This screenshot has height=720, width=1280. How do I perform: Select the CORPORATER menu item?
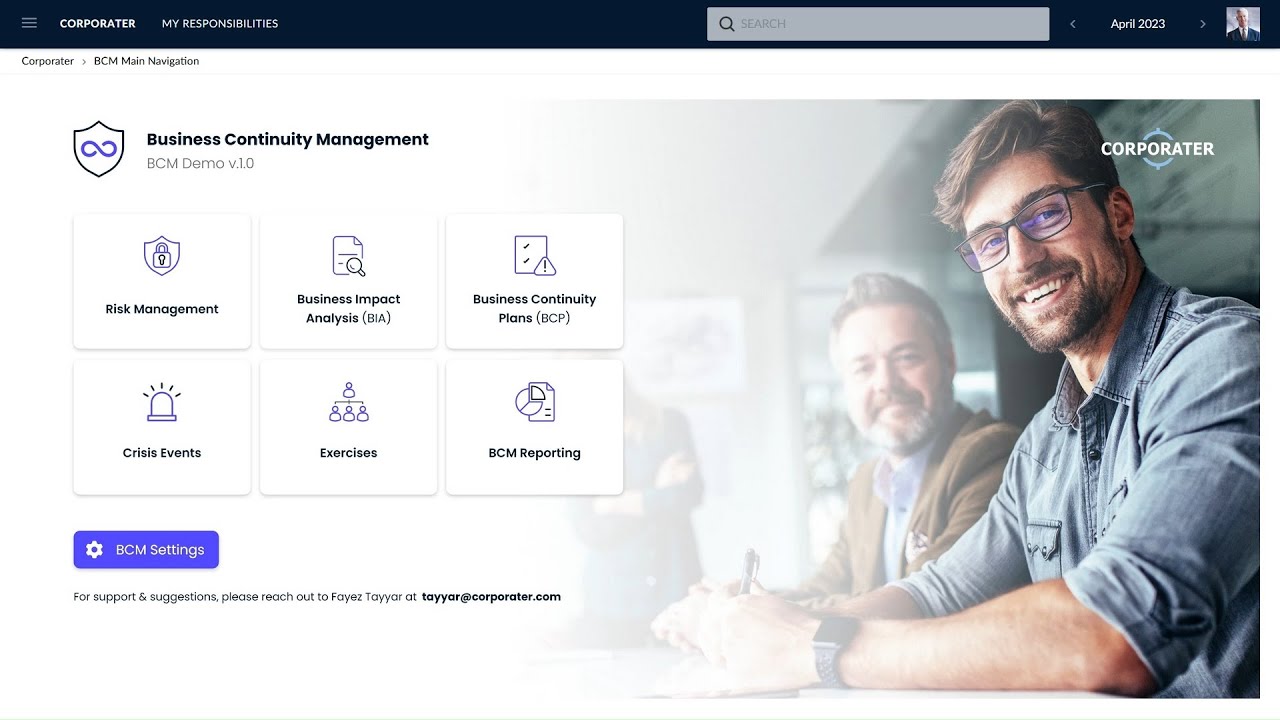pos(97,23)
